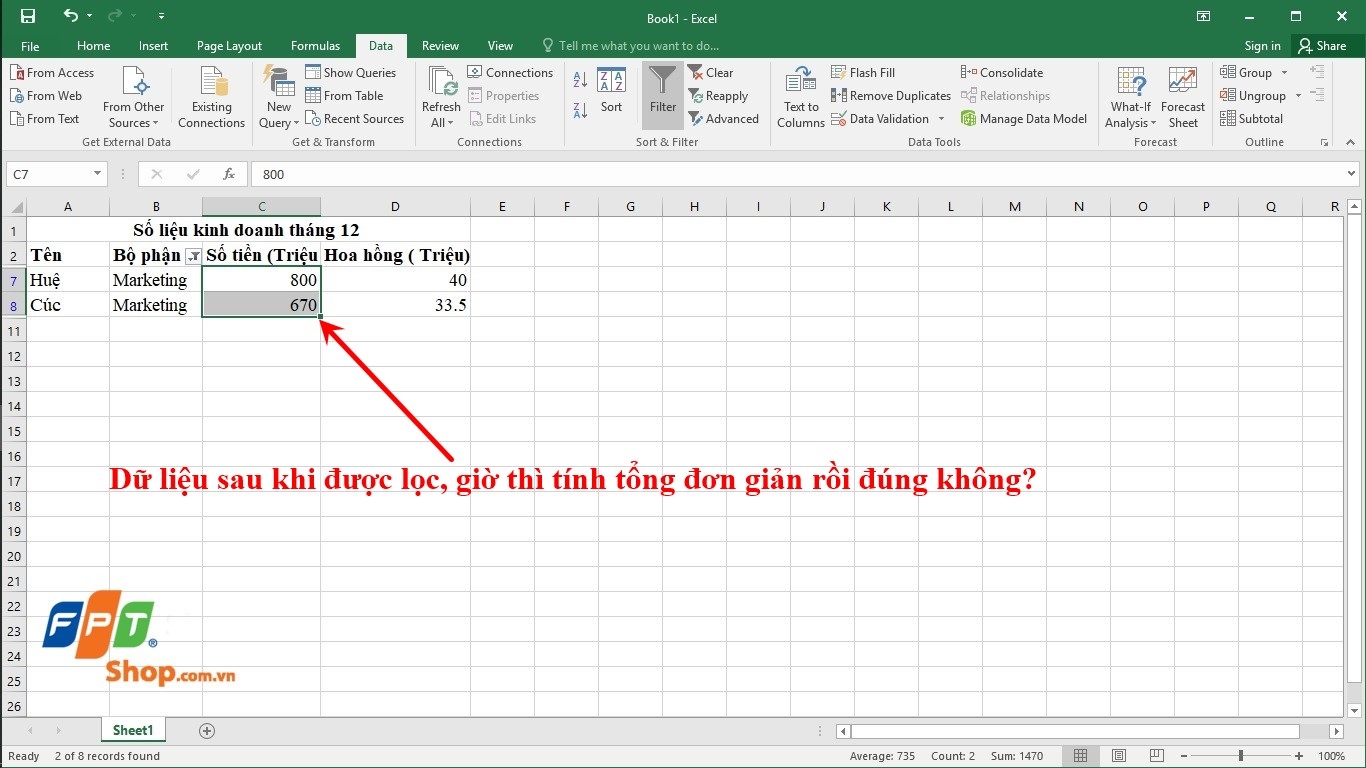Switch to the Formulas tab
The height and width of the screenshot is (768, 1366).
point(315,46)
